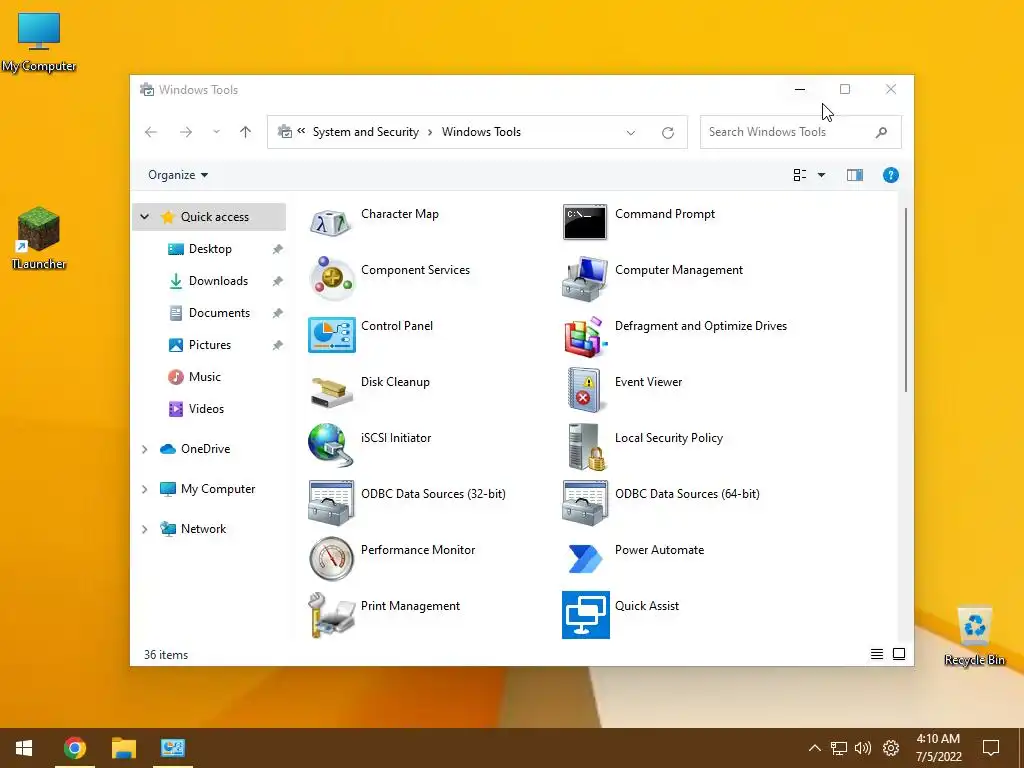
Task: Select My Computer desktop shortcut
Action: coord(39,42)
